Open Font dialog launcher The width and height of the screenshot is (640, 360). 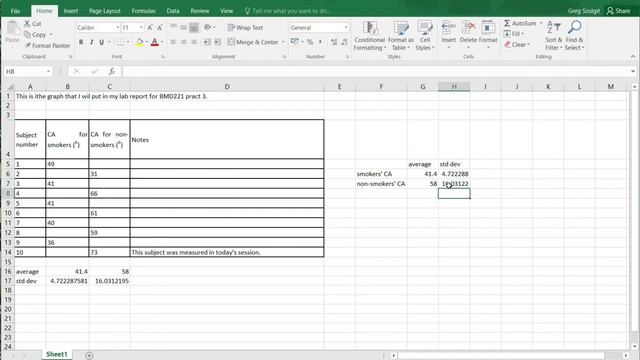[163, 57]
